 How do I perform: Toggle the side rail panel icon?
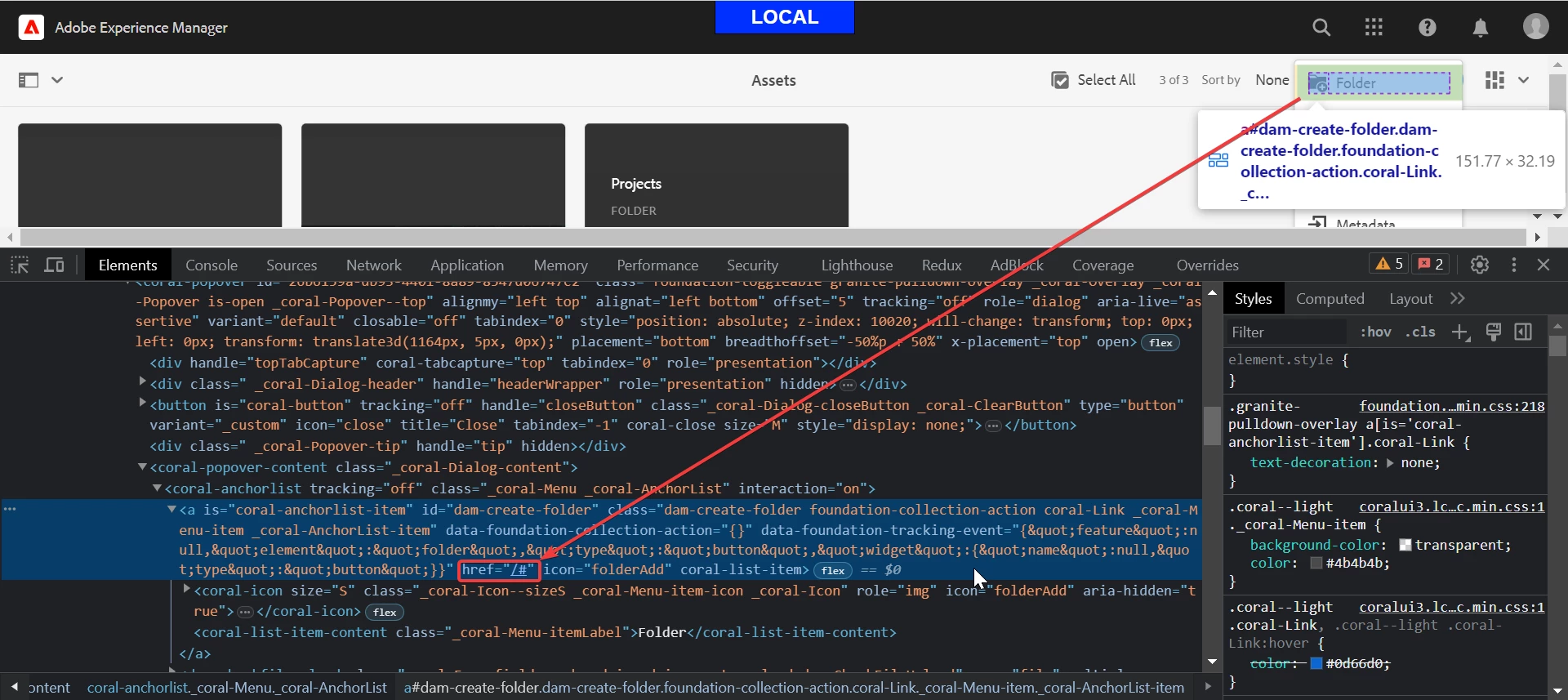pos(29,80)
